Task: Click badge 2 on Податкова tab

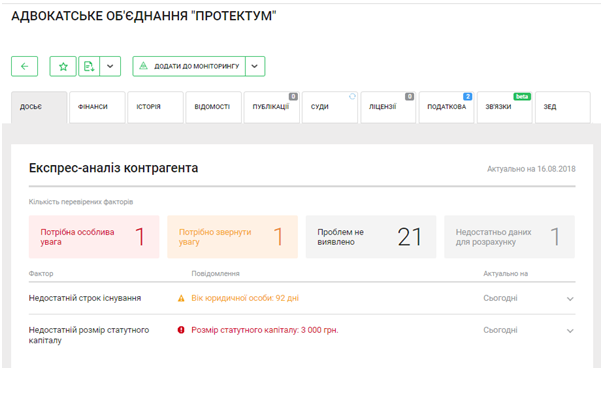Action: [x=468, y=96]
